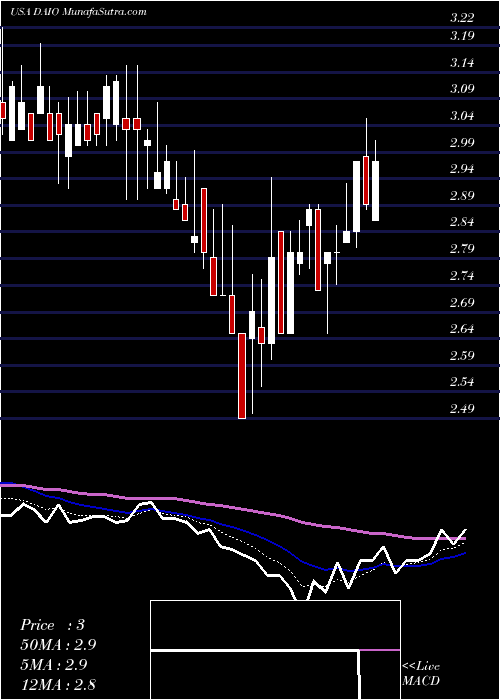The image size is (500, 700).
Task: Click the last white candle on the right
Action: point(375,191)
